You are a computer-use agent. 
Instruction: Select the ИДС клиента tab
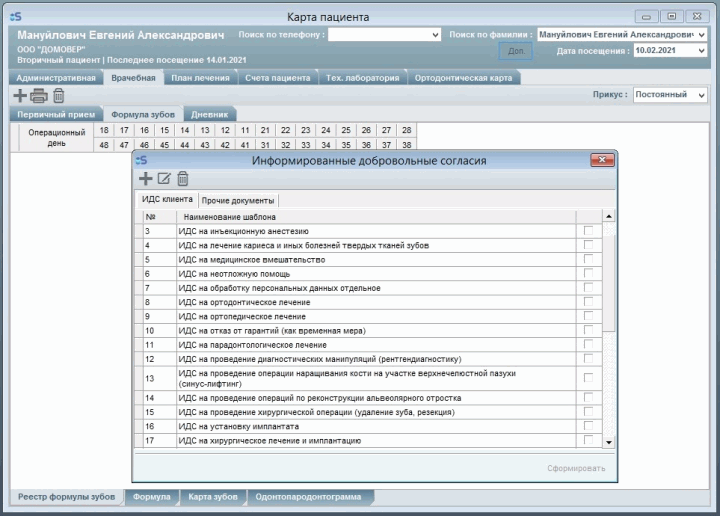167,199
